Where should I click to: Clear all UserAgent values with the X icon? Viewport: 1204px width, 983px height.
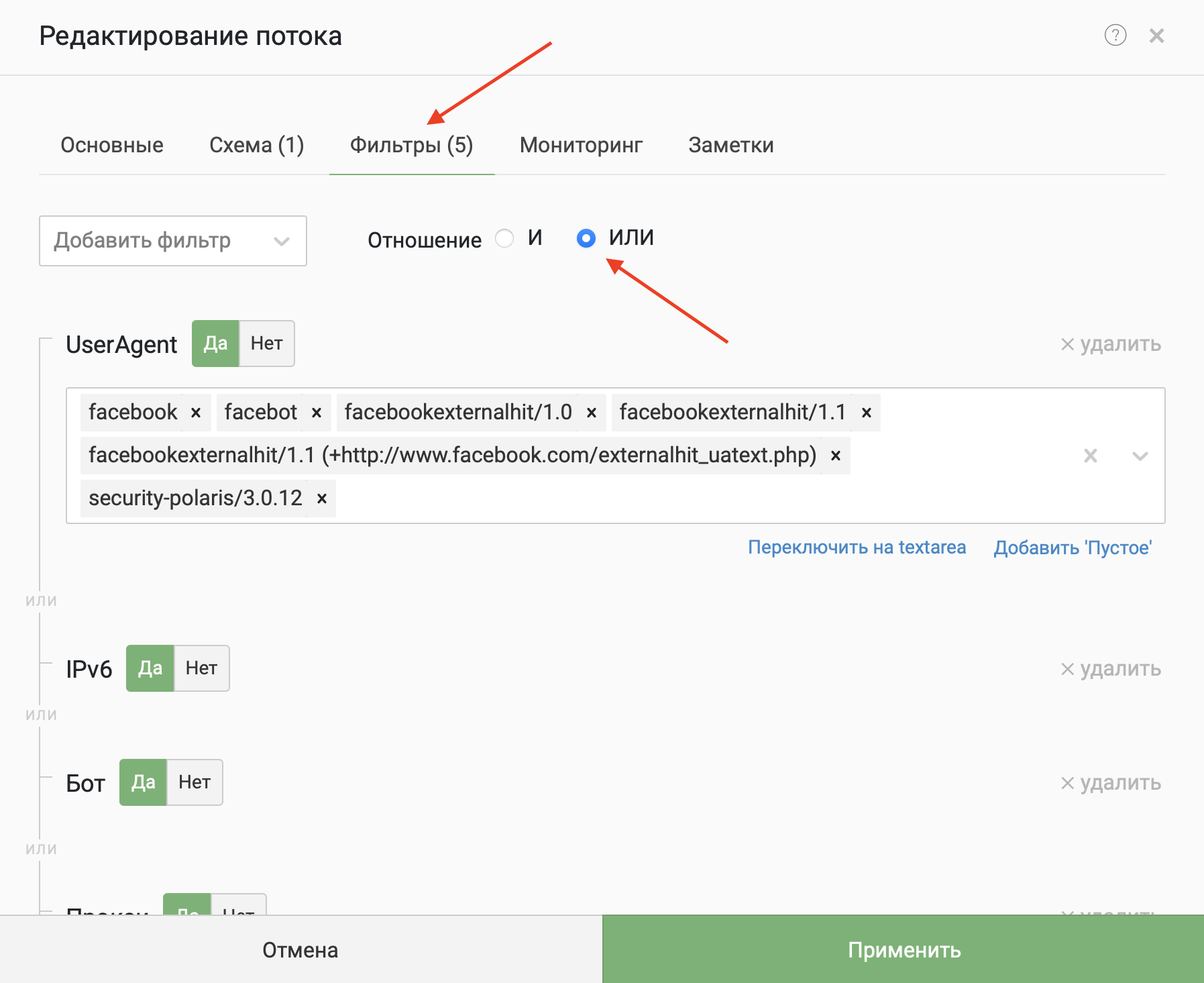1091,456
